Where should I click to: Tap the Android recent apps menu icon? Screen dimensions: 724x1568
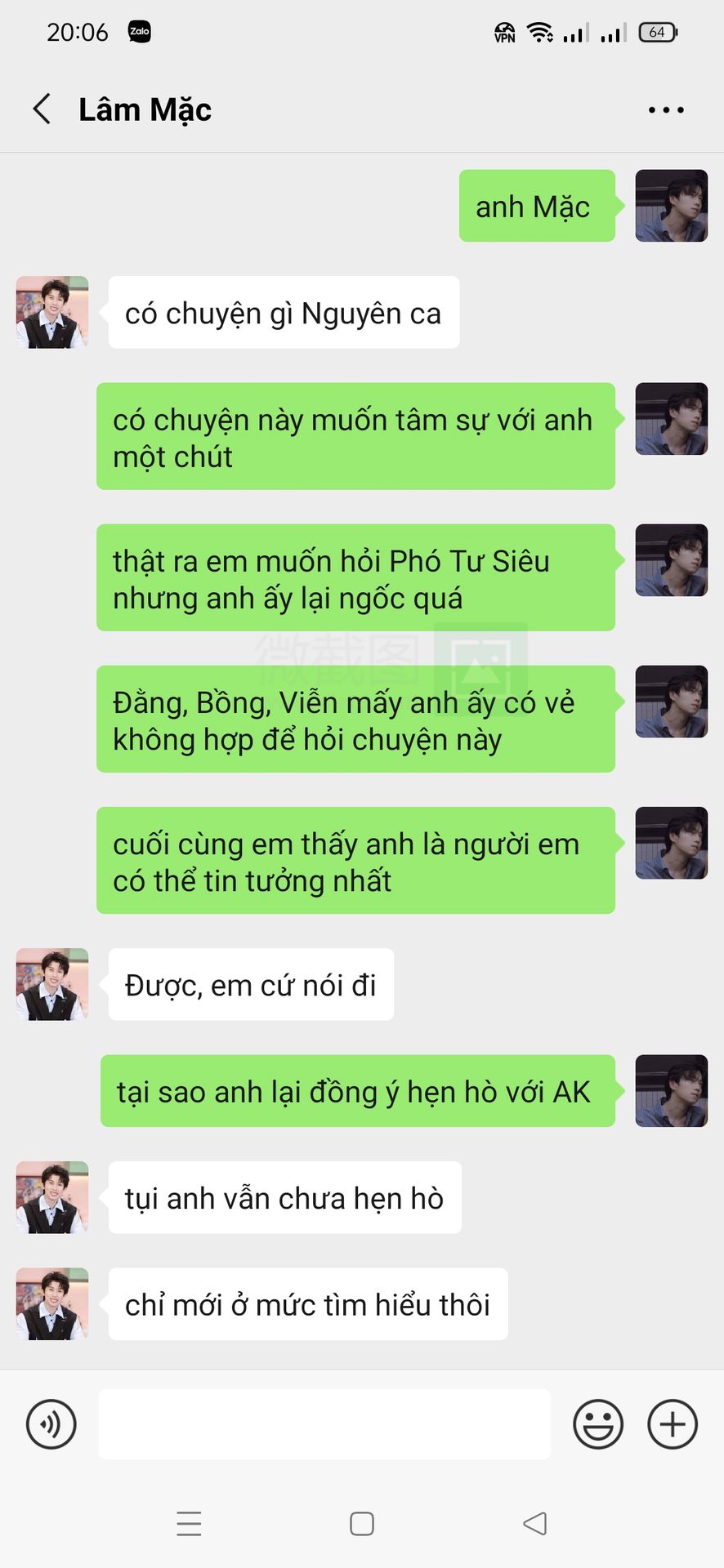(189, 1524)
